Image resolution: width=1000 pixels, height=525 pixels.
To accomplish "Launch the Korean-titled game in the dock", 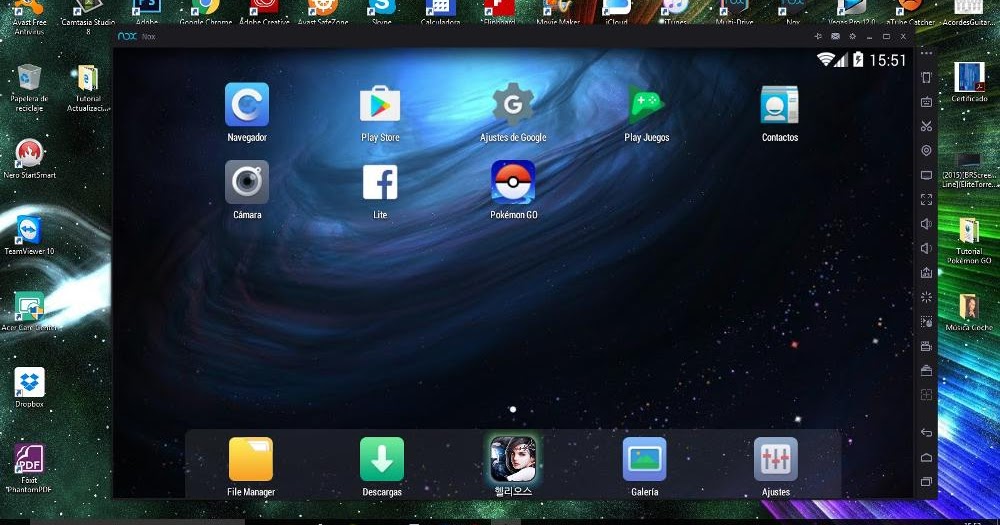I will pos(513,459).
